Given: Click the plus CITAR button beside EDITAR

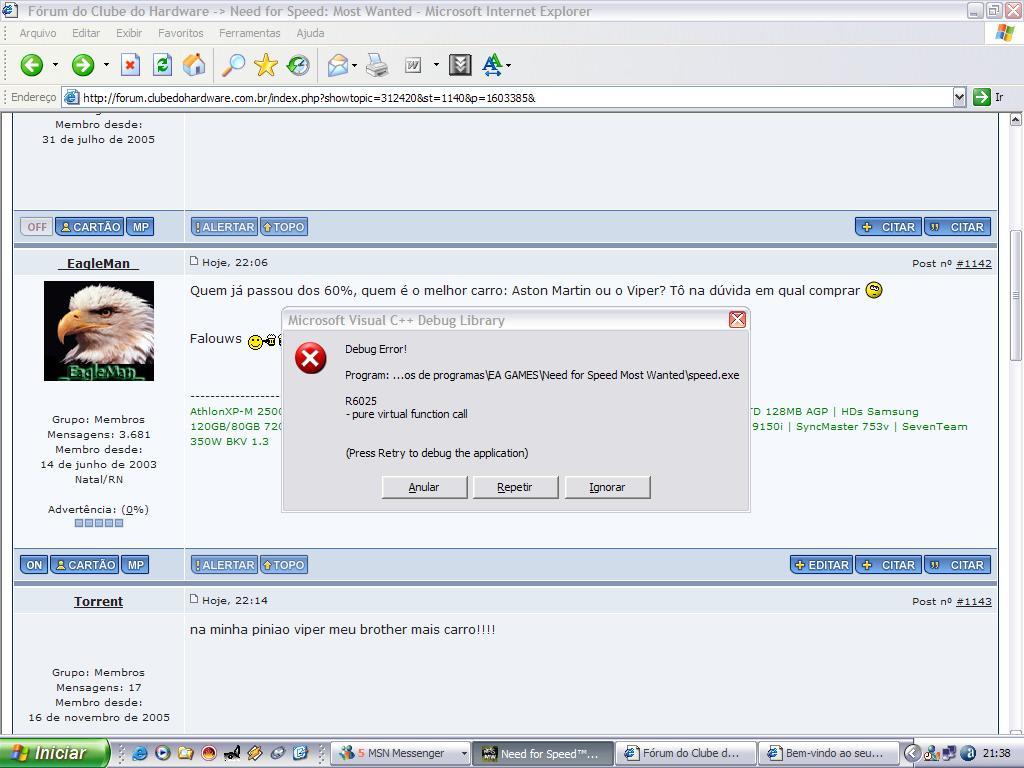Looking at the screenshot, I should click(x=888, y=565).
